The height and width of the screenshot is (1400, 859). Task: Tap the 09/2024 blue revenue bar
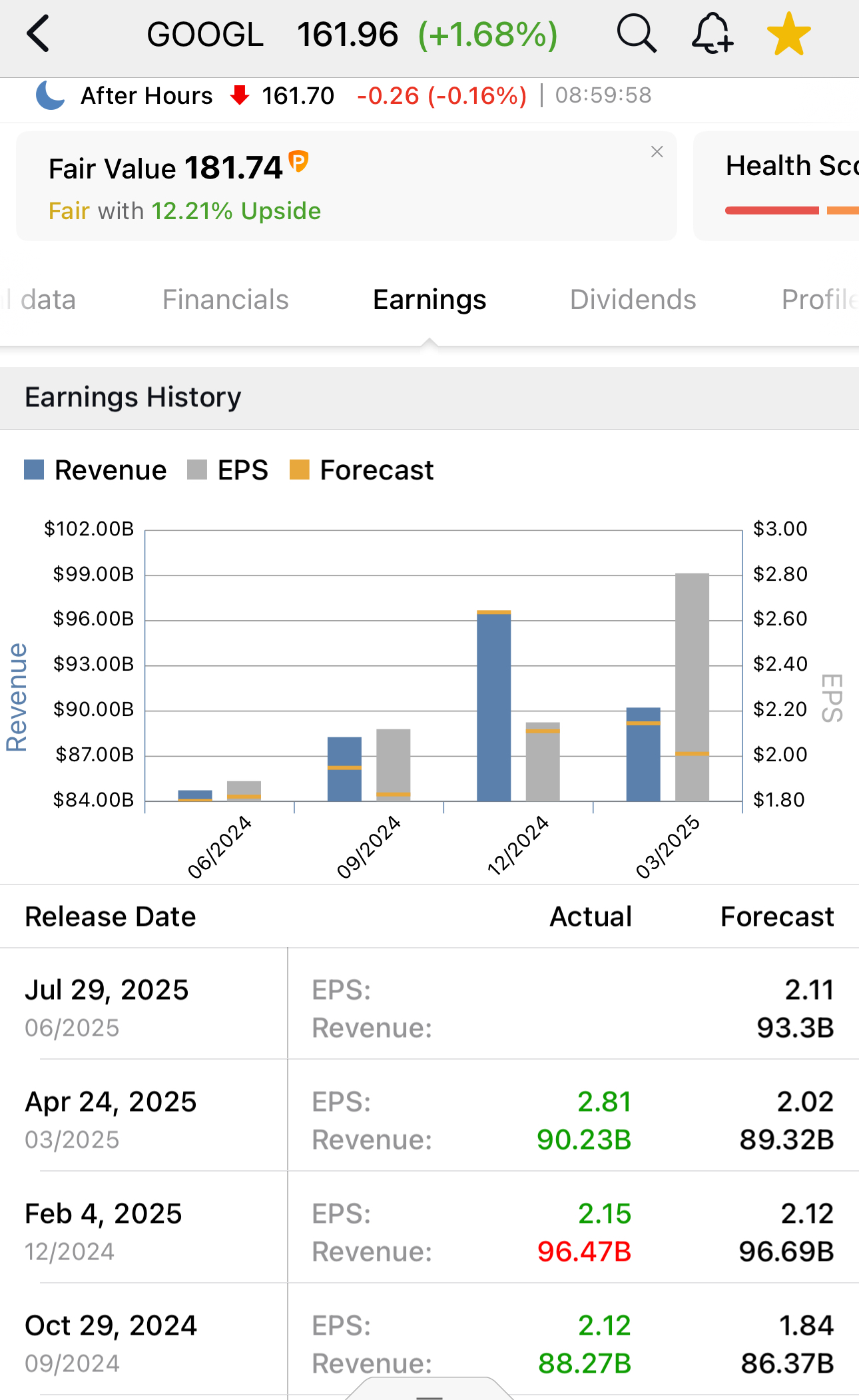[344, 769]
